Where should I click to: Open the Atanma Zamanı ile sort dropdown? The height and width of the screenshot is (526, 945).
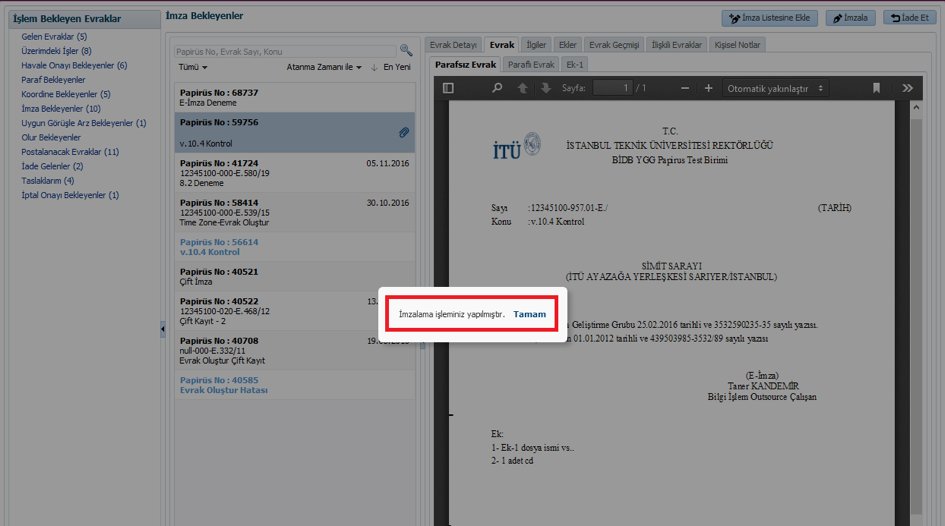pyautogui.click(x=324, y=67)
